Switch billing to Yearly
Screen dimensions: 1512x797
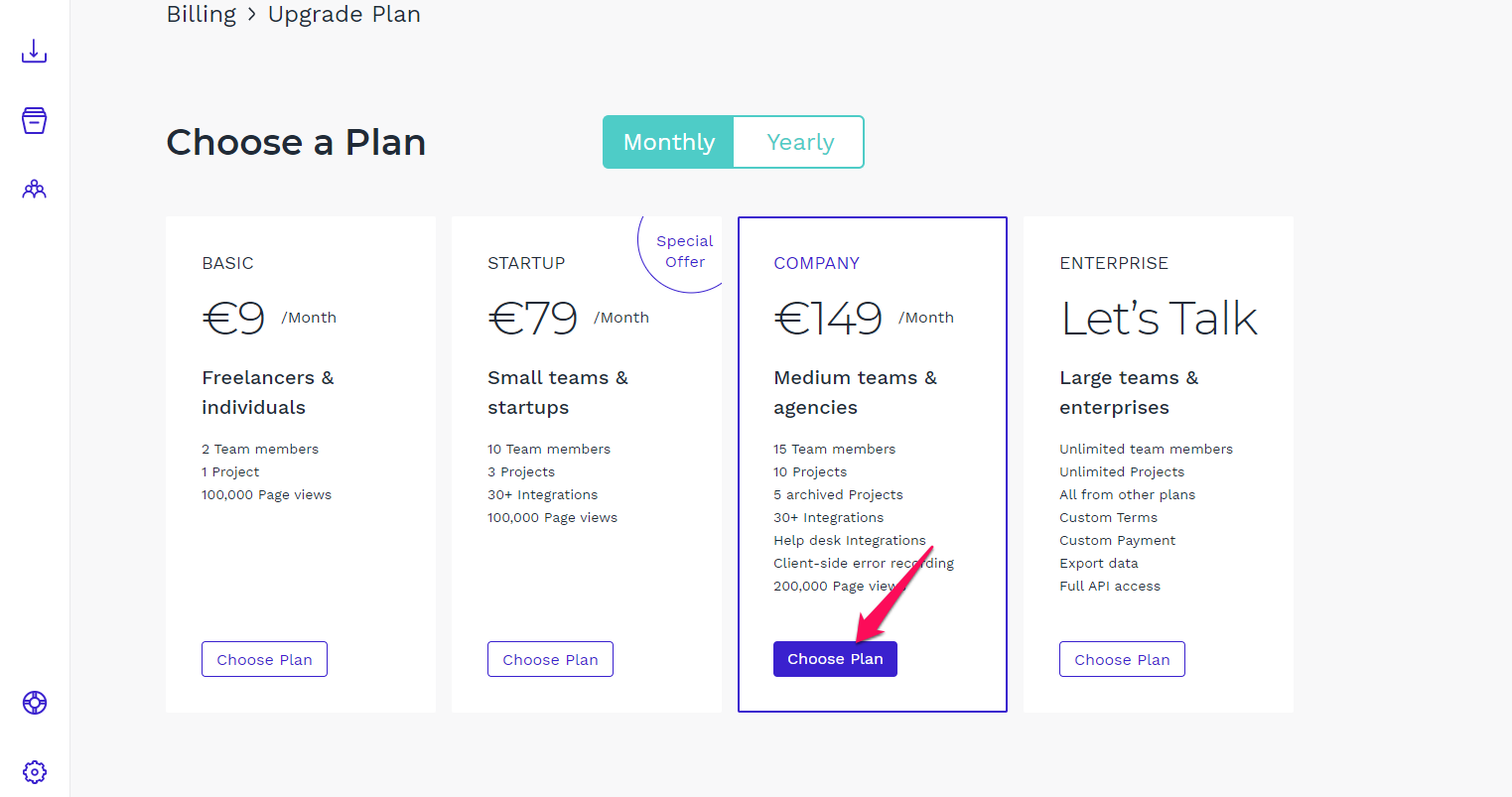coord(799,142)
